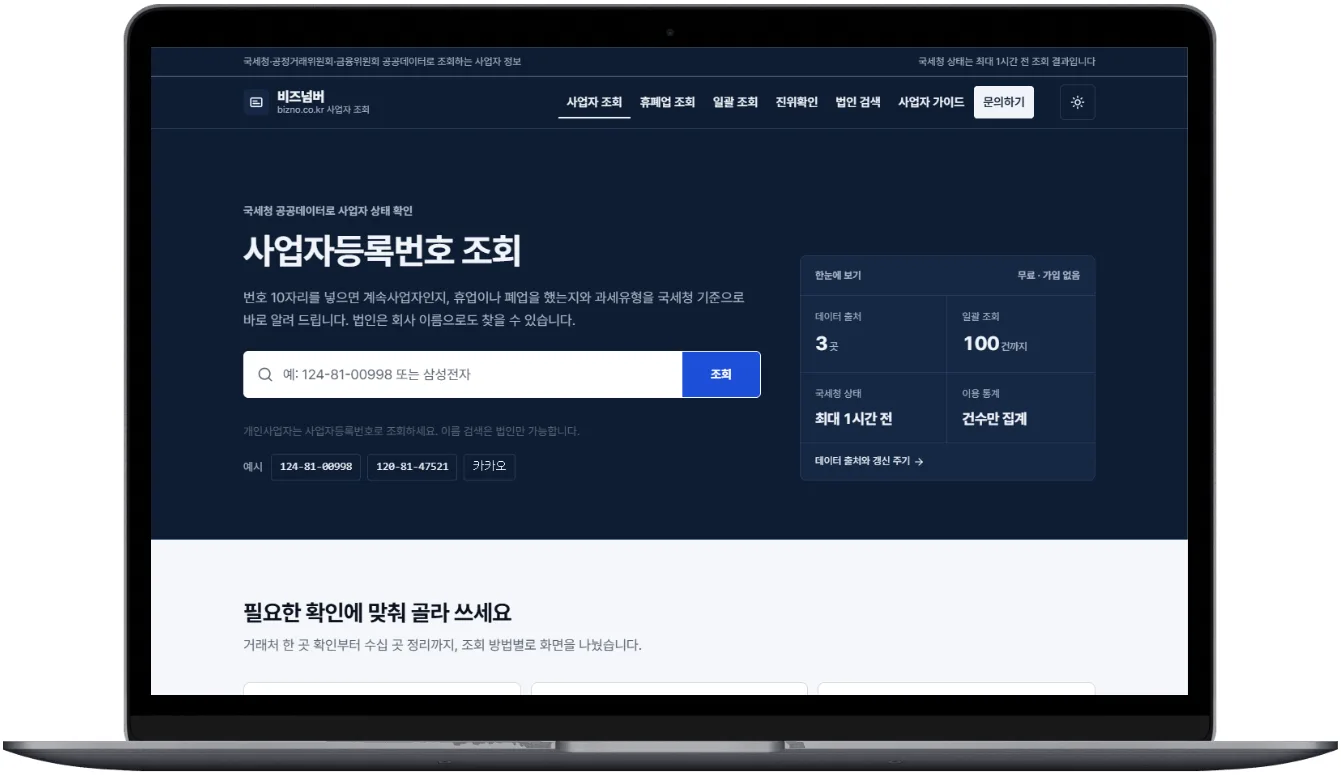Select the 법인 검색 menu item
This screenshot has width=1341, height=775.
tap(858, 102)
